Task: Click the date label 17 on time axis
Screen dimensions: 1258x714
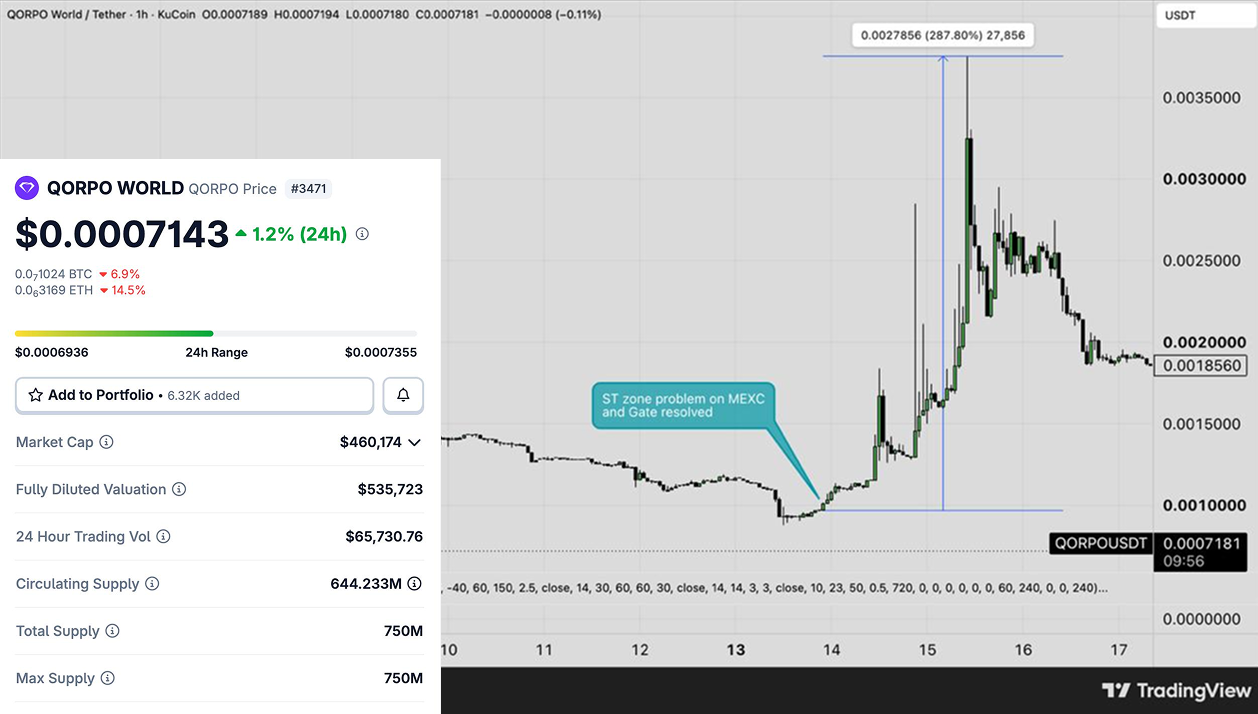Action: click(1120, 650)
